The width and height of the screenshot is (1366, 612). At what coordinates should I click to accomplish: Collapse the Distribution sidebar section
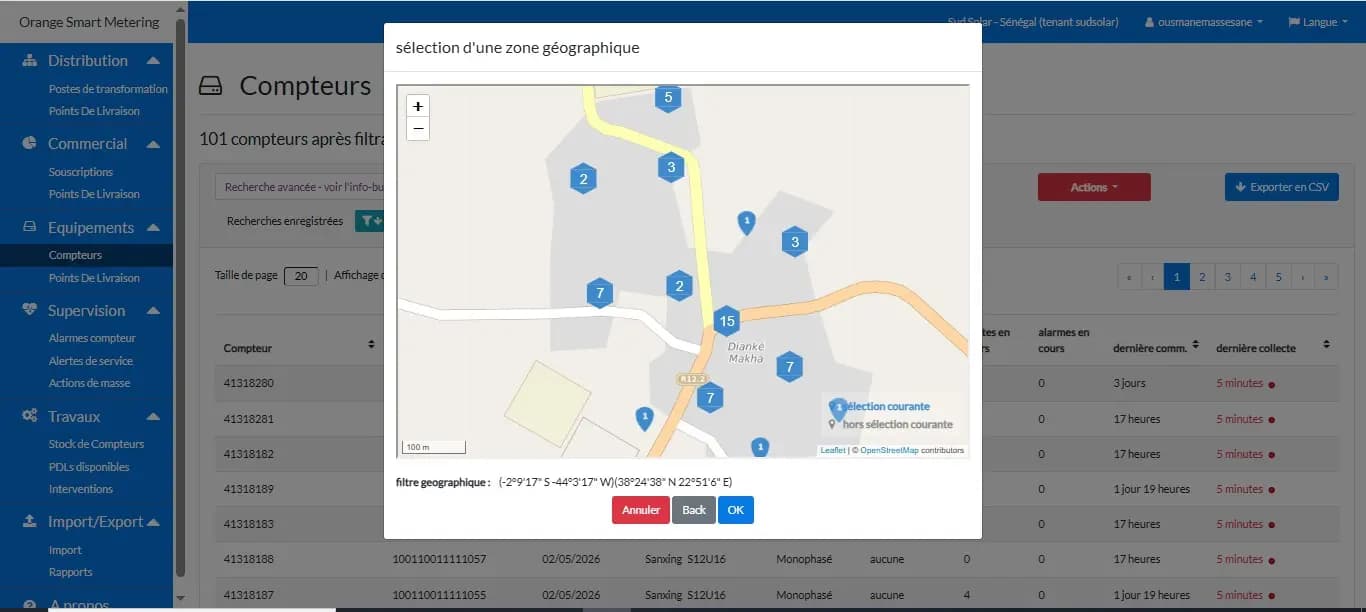pos(153,61)
